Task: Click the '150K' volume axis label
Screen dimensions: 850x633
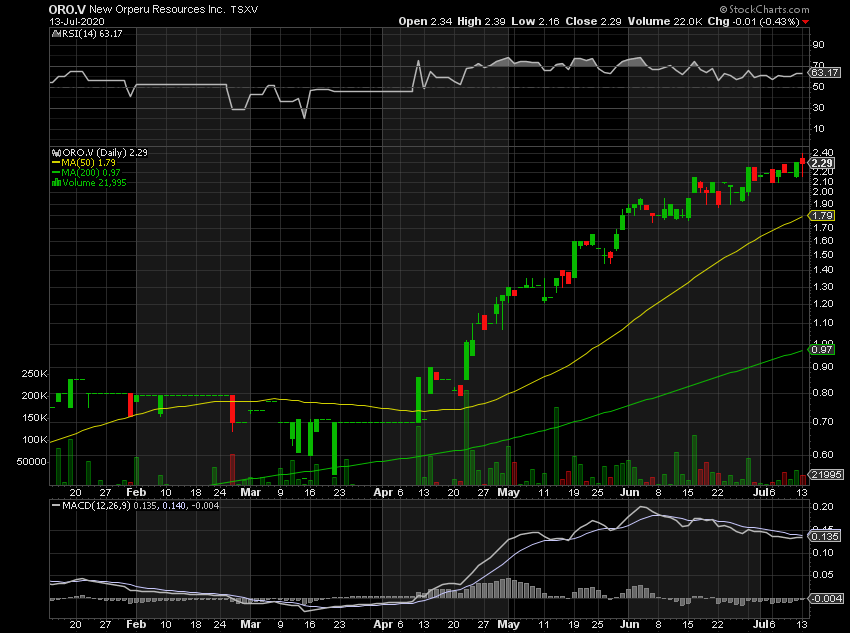Action: [x=35, y=418]
